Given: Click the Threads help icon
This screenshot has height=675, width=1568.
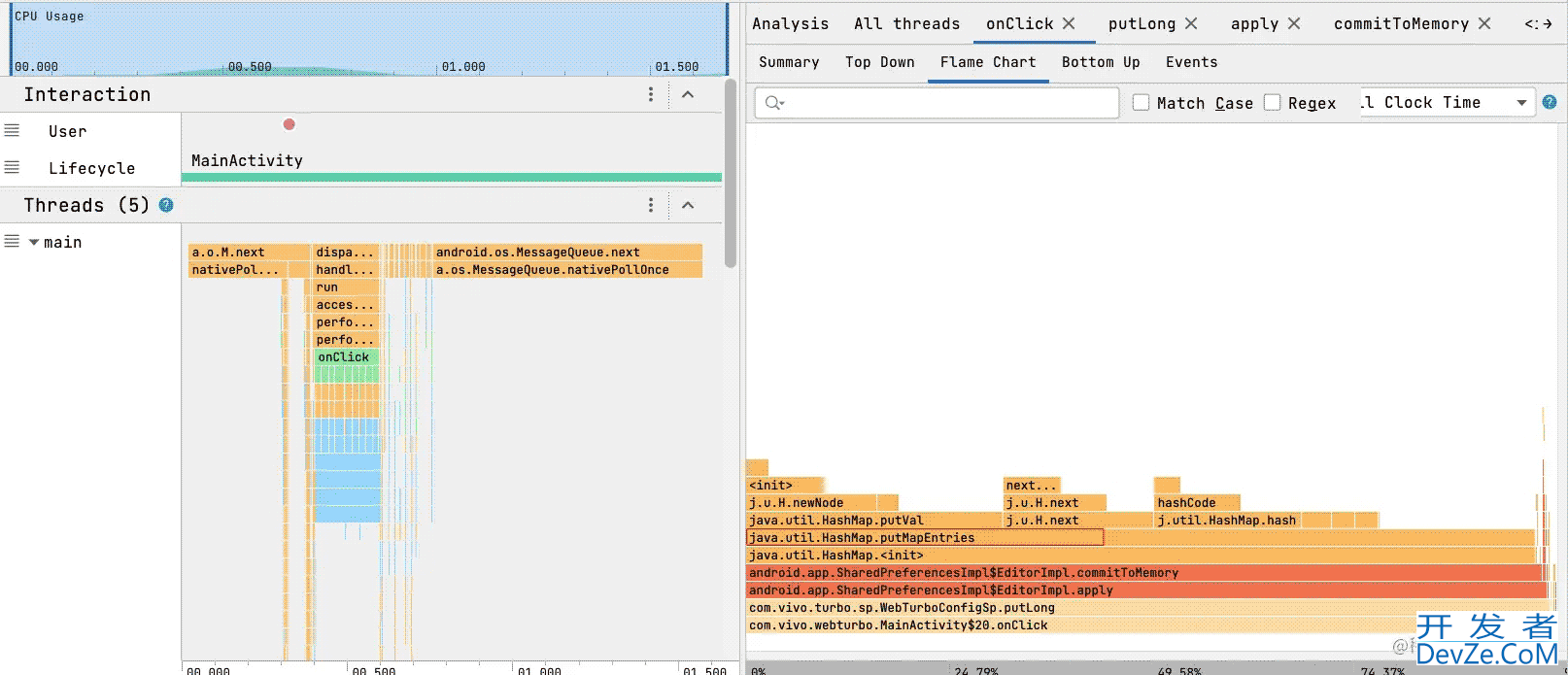Looking at the screenshot, I should [166, 205].
